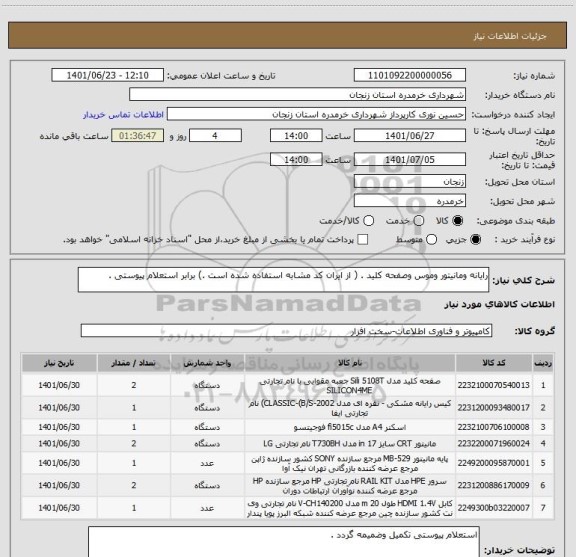The image size is (576, 557).
Task: Click the fi5015c A4 scanner item name
Action: click(350, 427)
